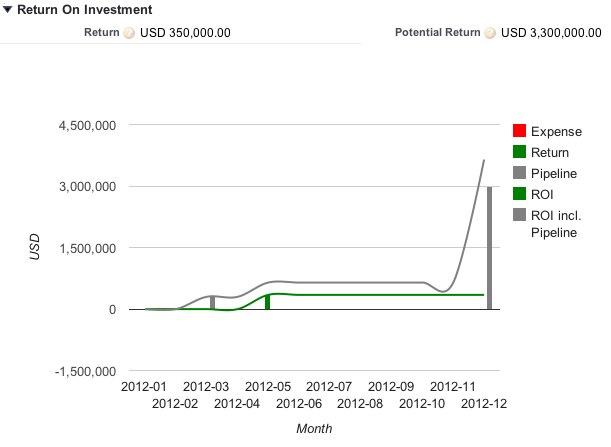Click gray swatch next to Pipeline legend entry
The width and height of the screenshot is (611, 447).
pos(519,174)
